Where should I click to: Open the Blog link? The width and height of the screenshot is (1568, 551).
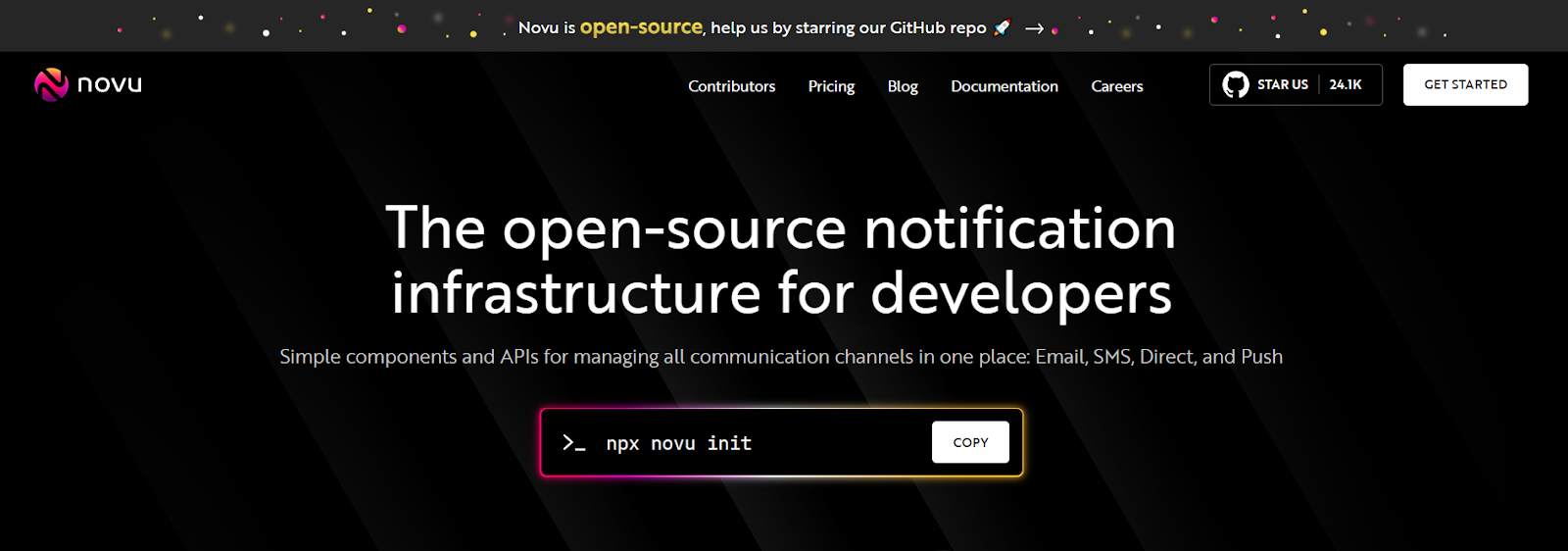[903, 86]
